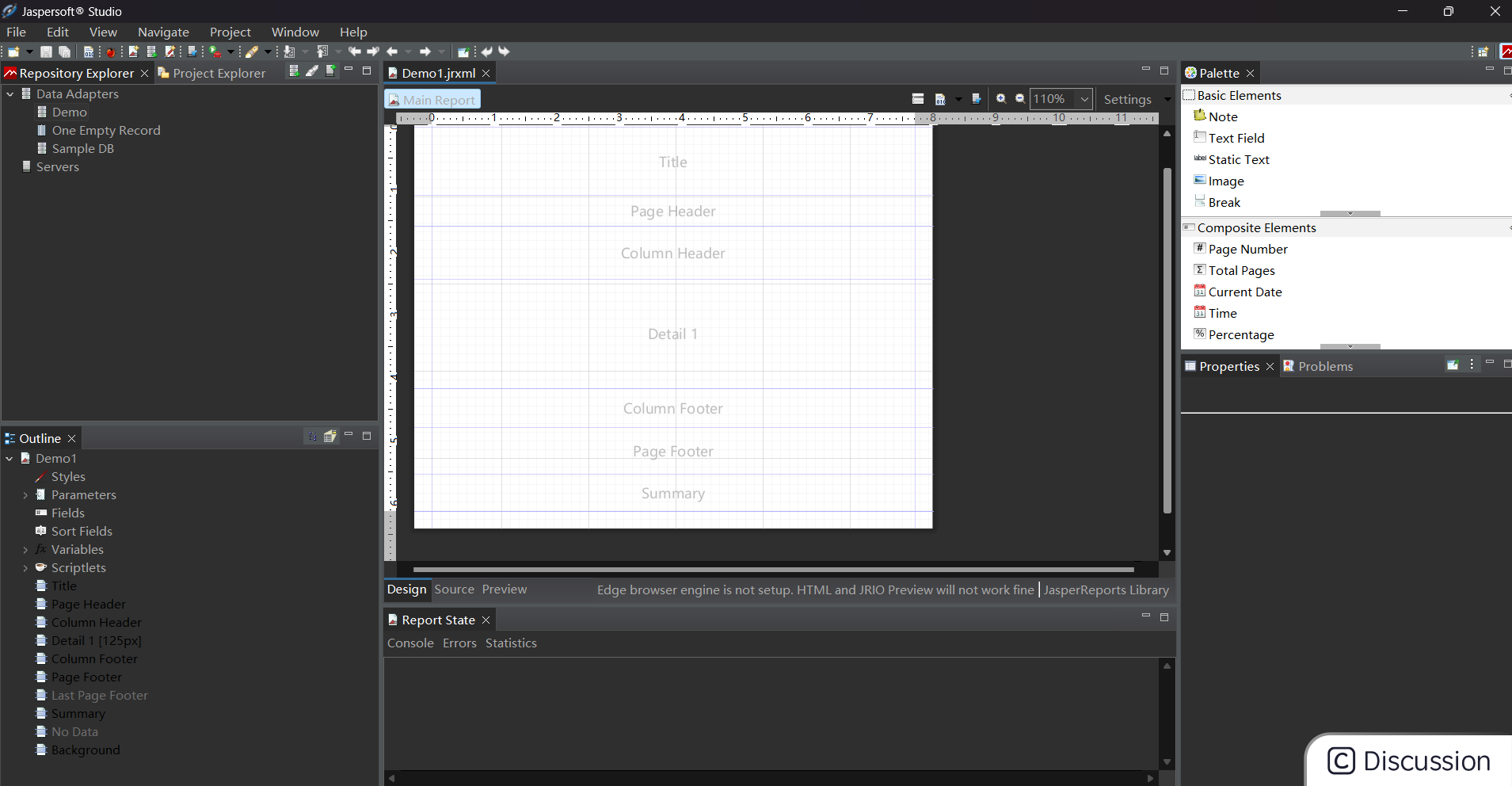Image resolution: width=1512 pixels, height=786 pixels.
Task: Click the Open Perspective icon at top right
Action: click(1483, 52)
